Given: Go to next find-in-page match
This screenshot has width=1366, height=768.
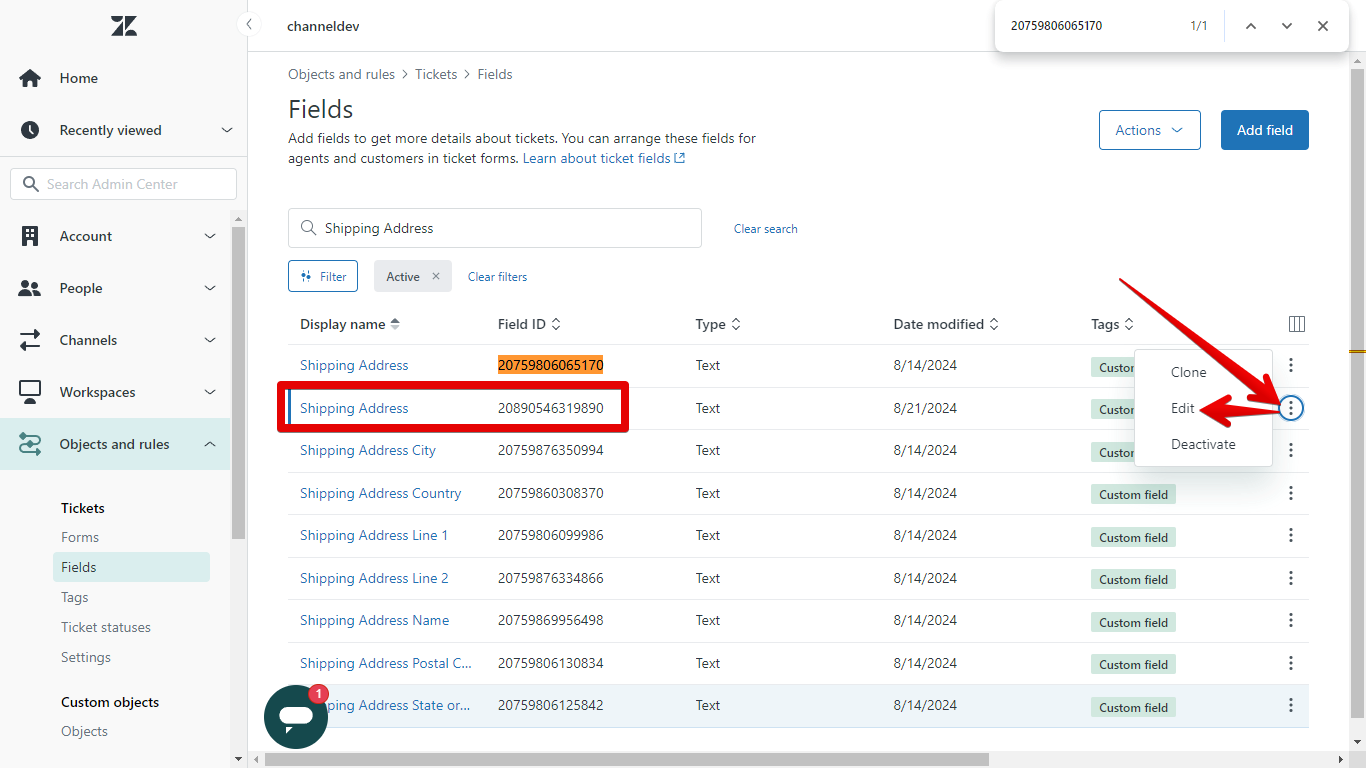Looking at the screenshot, I should coord(1287,26).
